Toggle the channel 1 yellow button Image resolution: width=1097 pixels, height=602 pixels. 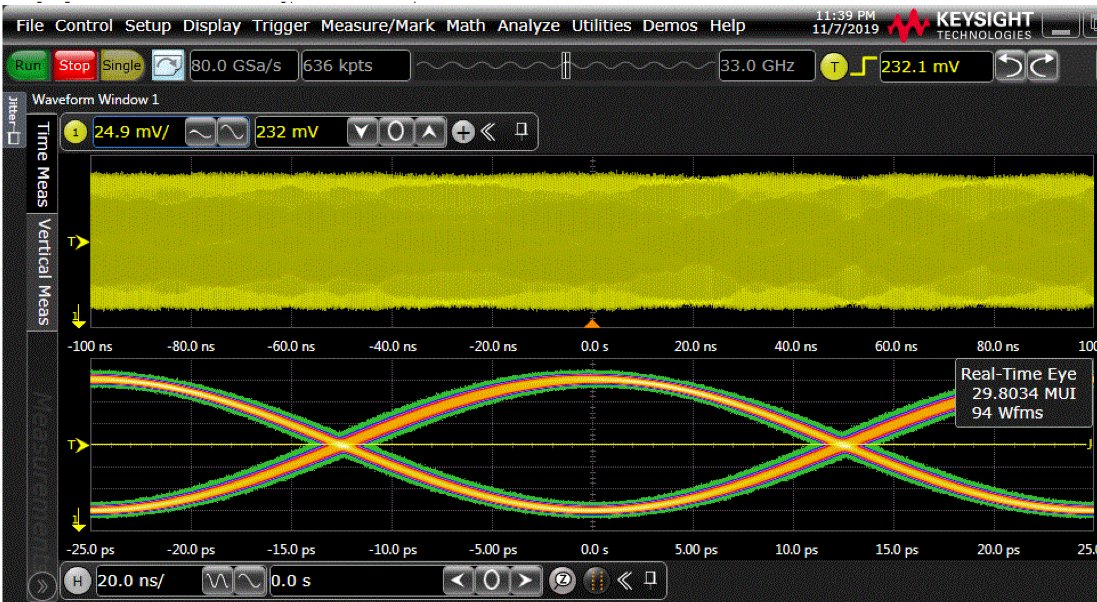[76, 132]
